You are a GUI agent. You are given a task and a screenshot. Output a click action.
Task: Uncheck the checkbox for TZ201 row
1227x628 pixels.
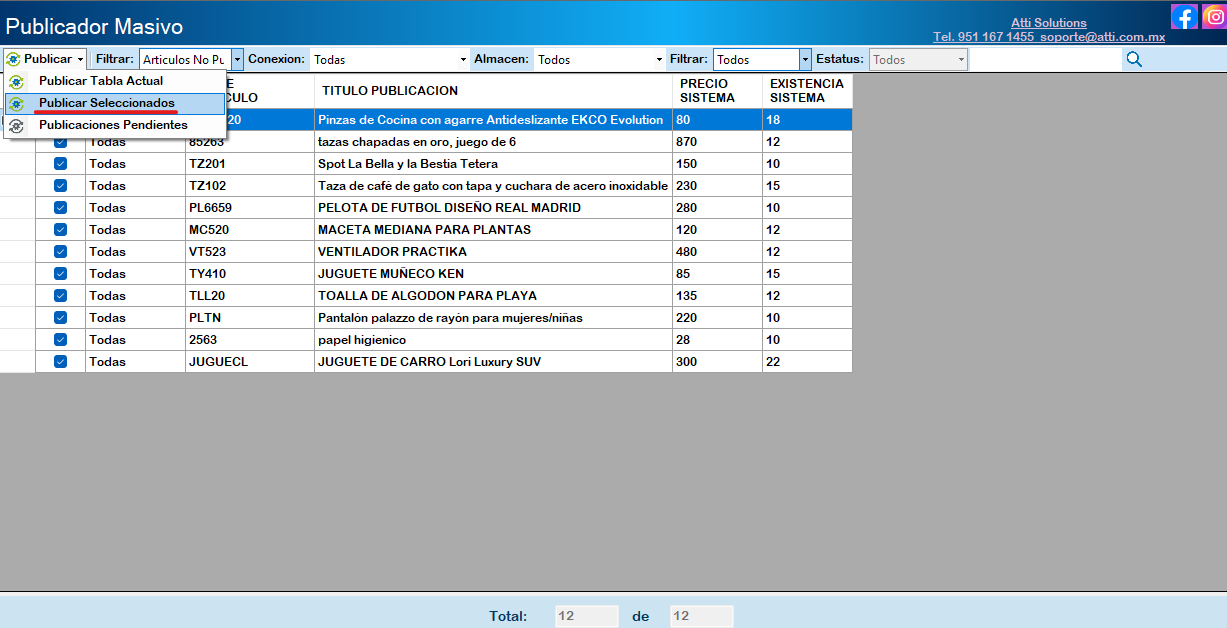tap(60, 164)
